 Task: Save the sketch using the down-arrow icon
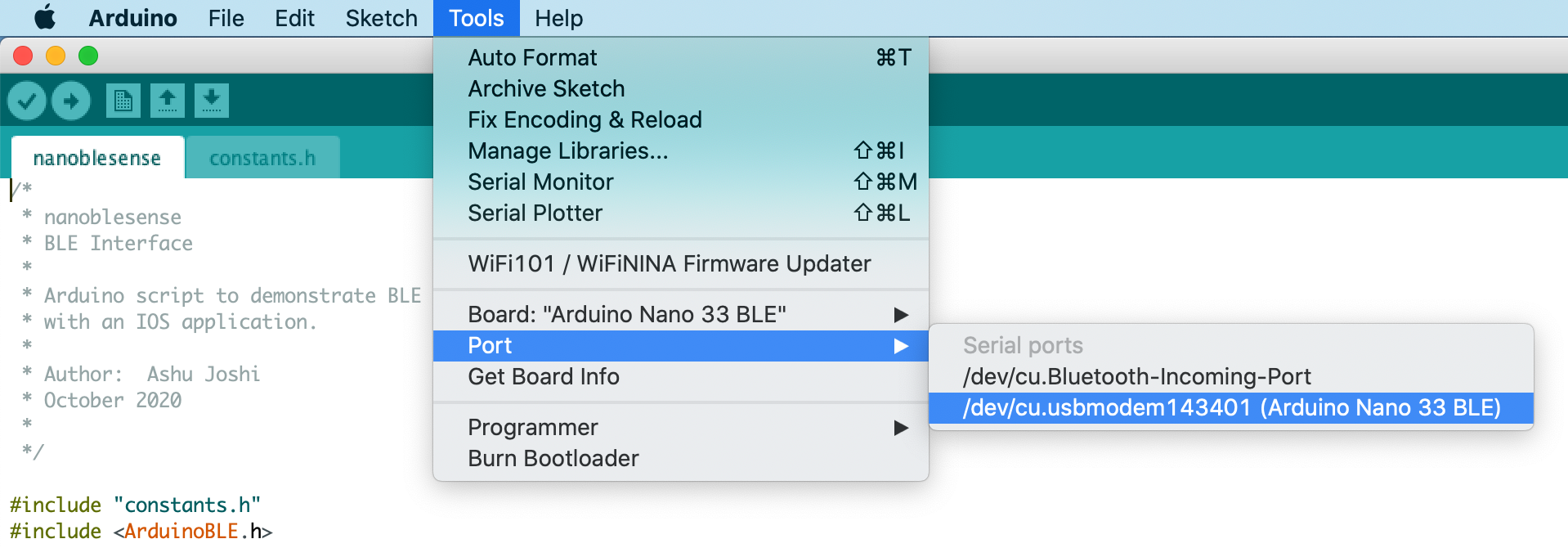[212, 101]
